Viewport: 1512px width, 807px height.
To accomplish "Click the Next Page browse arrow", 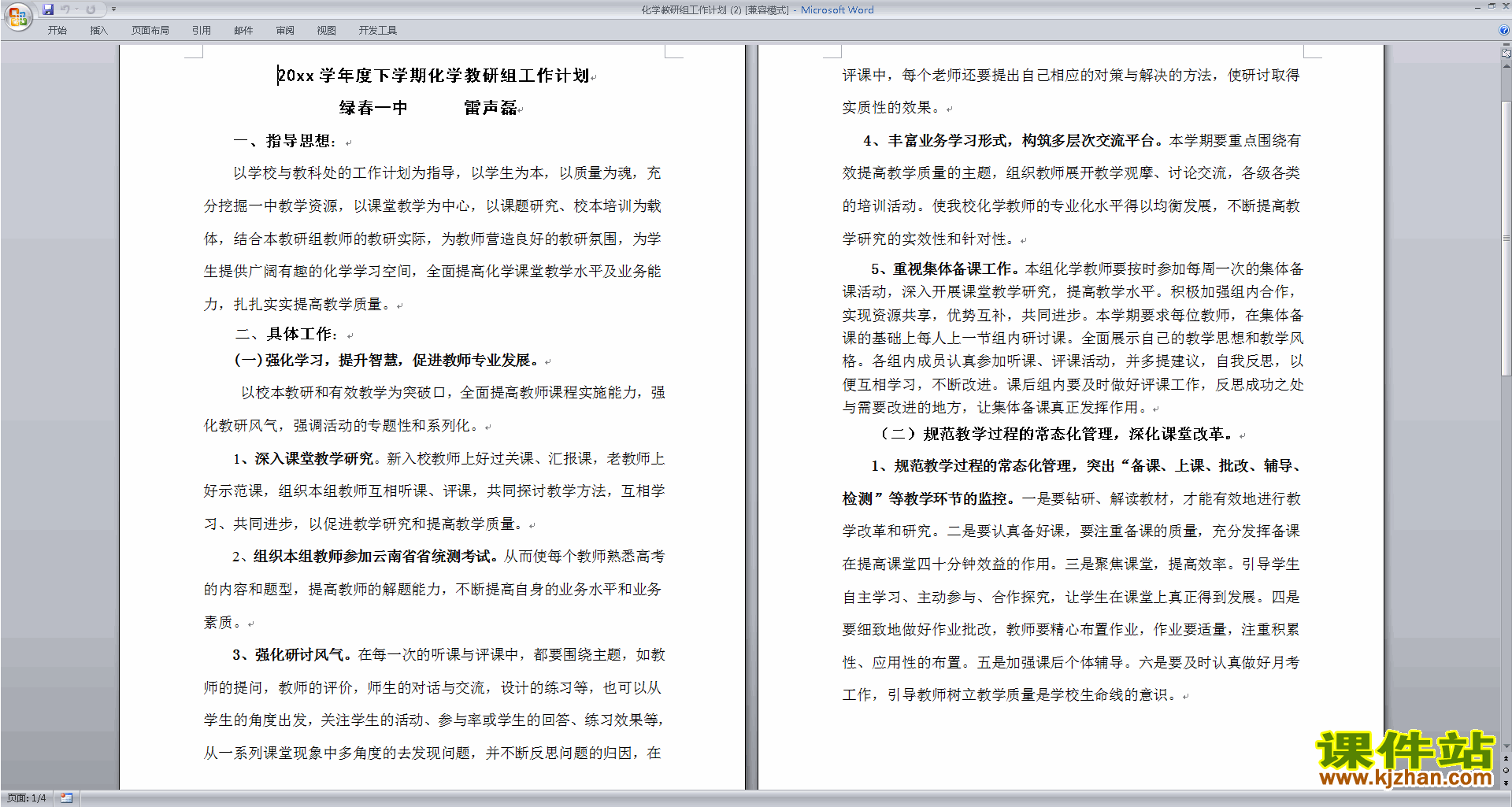I will [1506, 783].
